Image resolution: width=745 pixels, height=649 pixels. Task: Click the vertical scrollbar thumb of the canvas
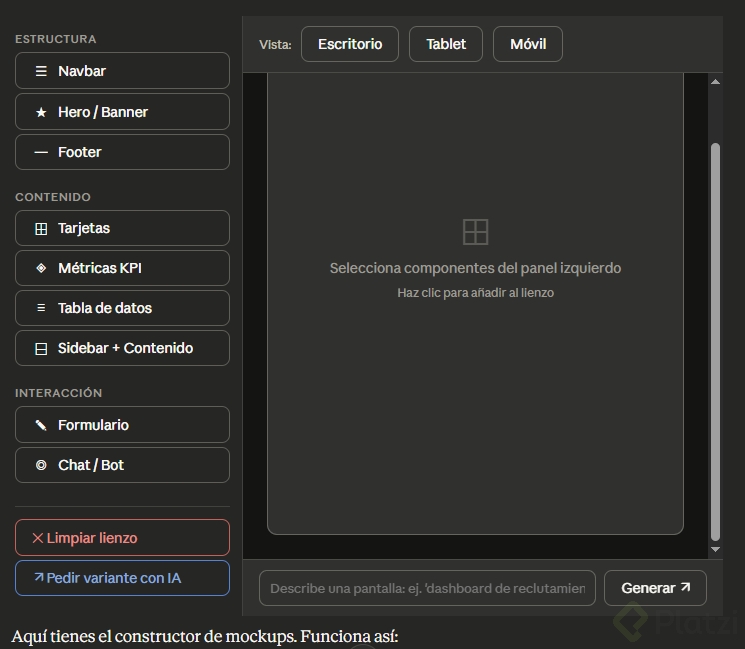tap(715, 340)
